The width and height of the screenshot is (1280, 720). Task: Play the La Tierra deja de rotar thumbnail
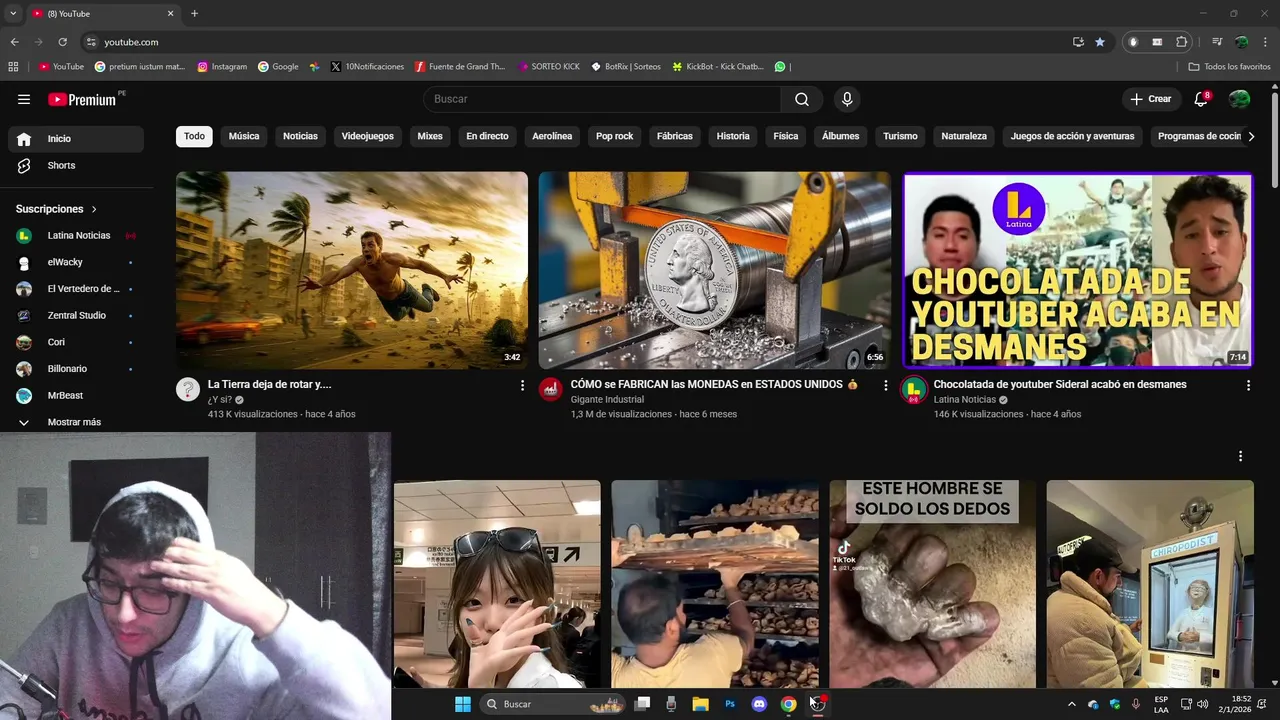[x=352, y=270]
